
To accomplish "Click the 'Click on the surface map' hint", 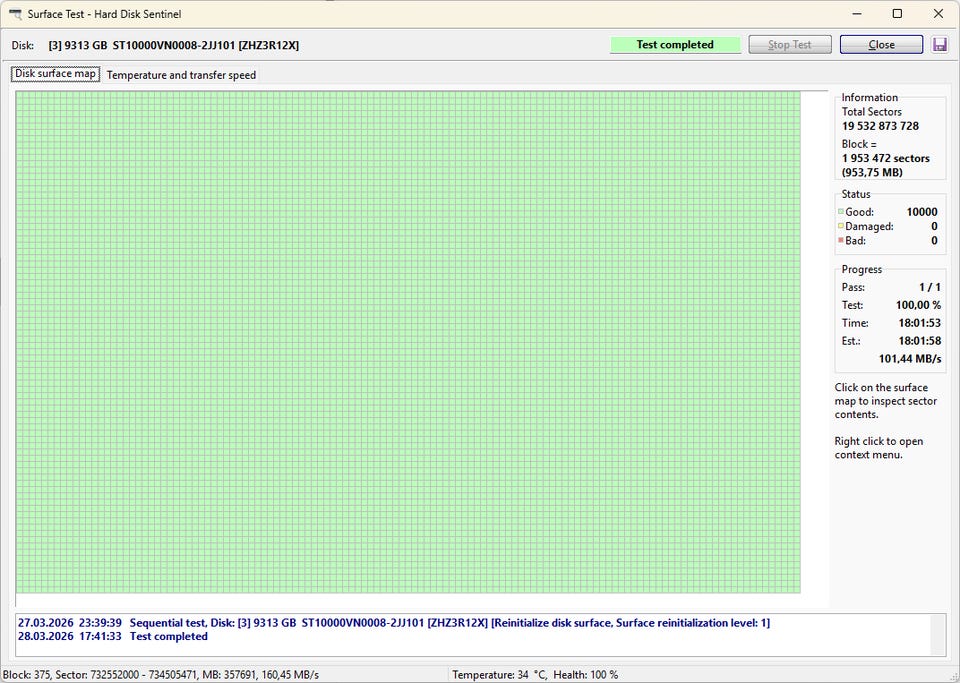I will [885, 401].
